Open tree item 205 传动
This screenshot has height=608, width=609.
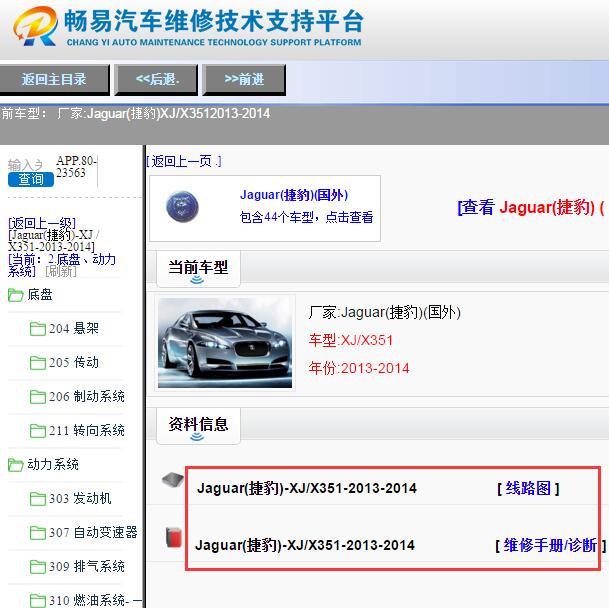click(73, 363)
